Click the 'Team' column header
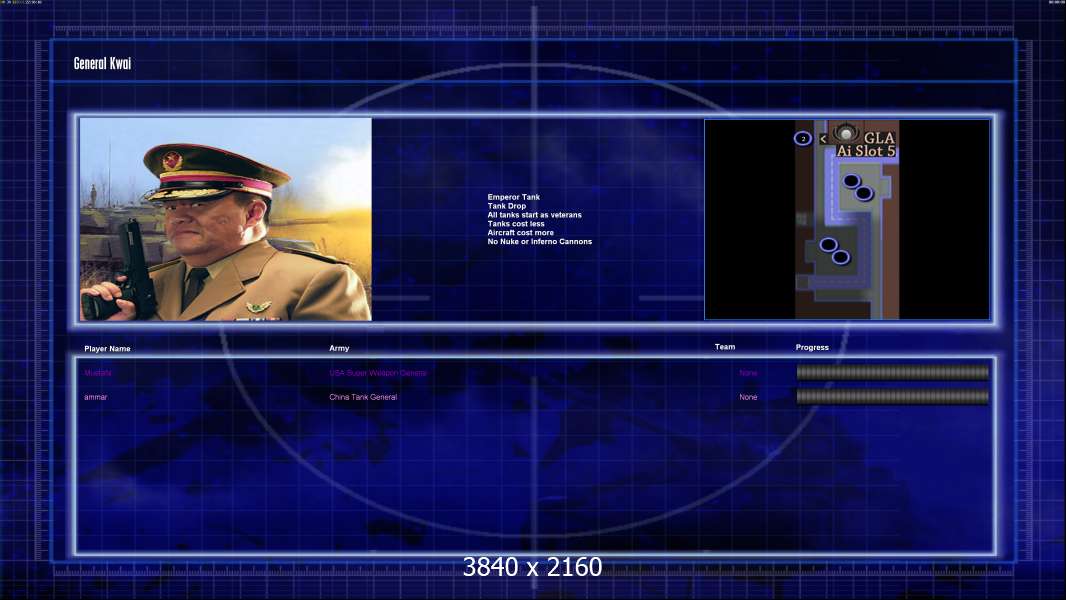This screenshot has height=600, width=1066. tap(725, 347)
